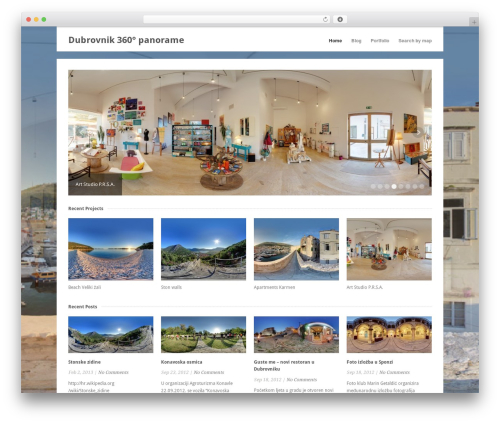Select the eighth slider pagination dot
Screen dimensions: 500x423
pos(422,186)
